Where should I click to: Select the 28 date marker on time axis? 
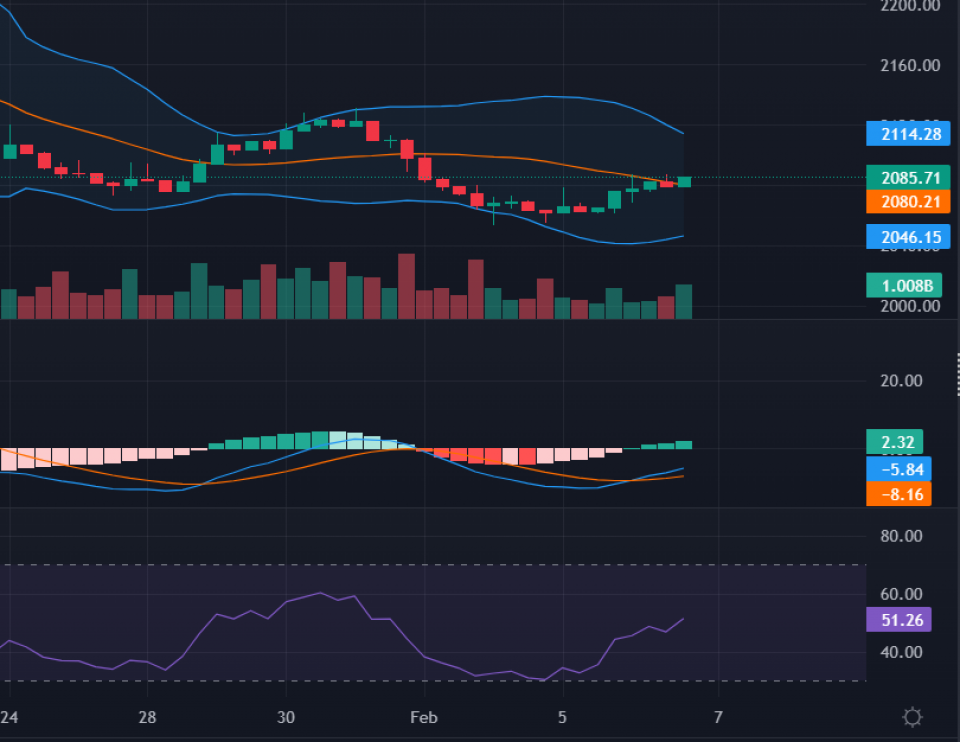click(x=148, y=717)
